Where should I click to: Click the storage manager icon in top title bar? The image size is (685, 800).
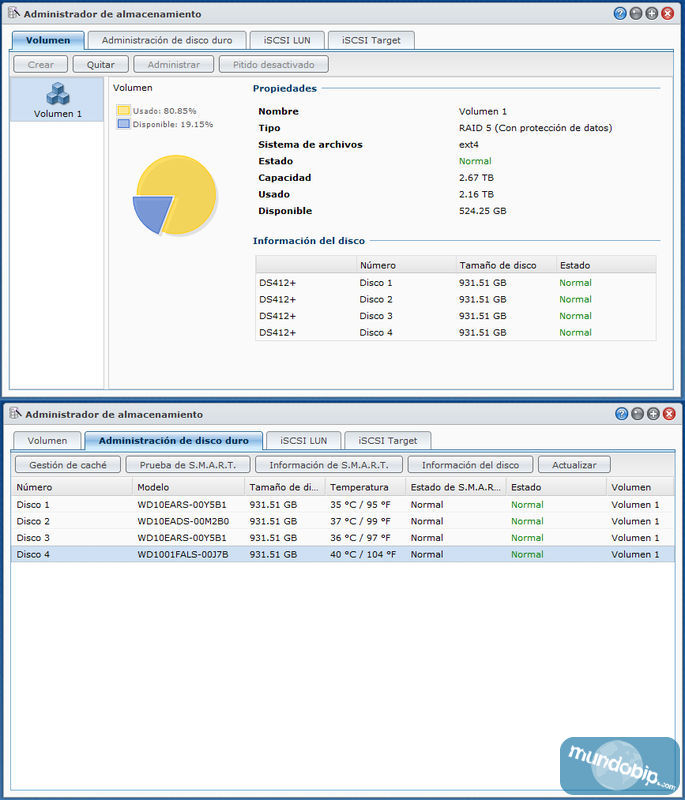tap(14, 13)
